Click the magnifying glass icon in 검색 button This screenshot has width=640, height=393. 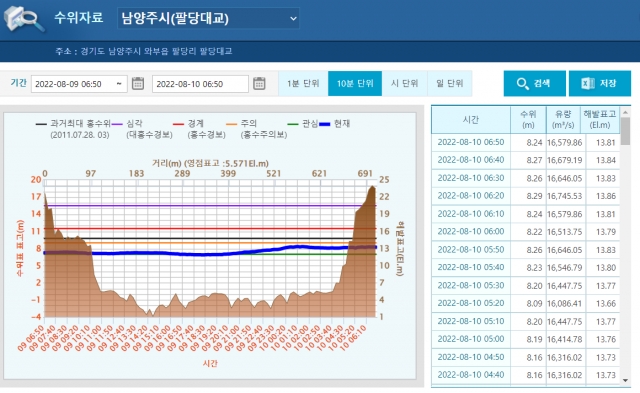click(x=522, y=84)
